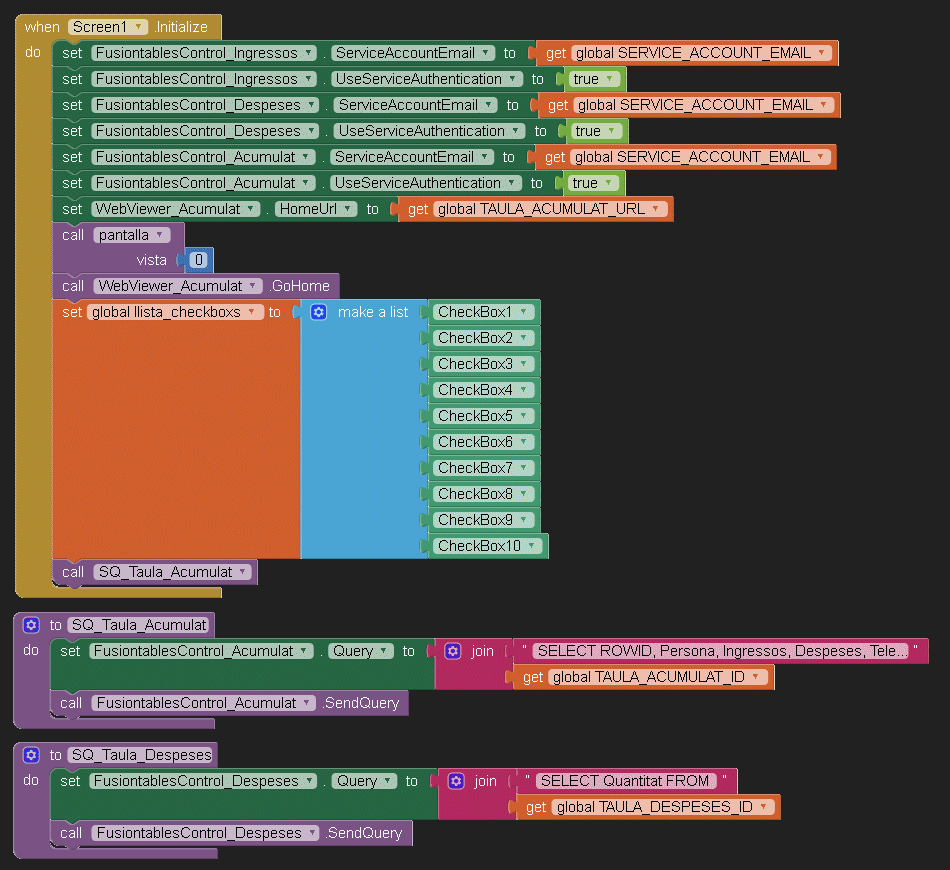Expand the CheckBox10 component dropdown
The height and width of the screenshot is (870, 950).
coord(534,546)
